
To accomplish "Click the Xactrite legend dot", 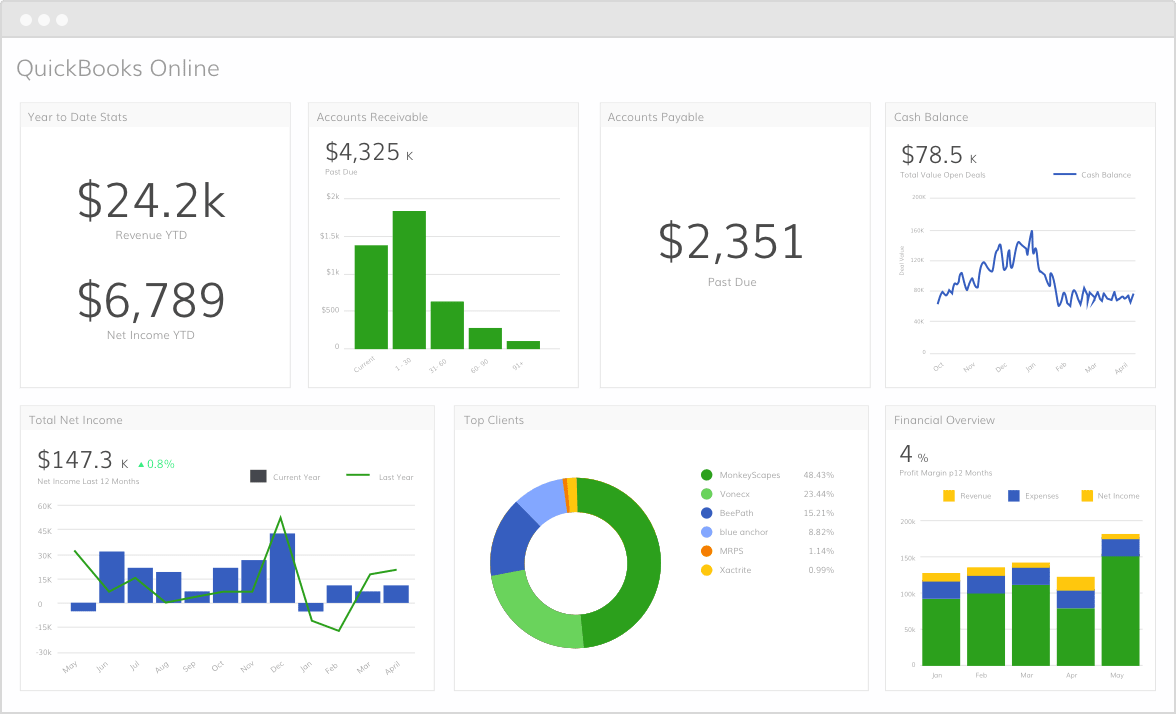I will 705,569.
